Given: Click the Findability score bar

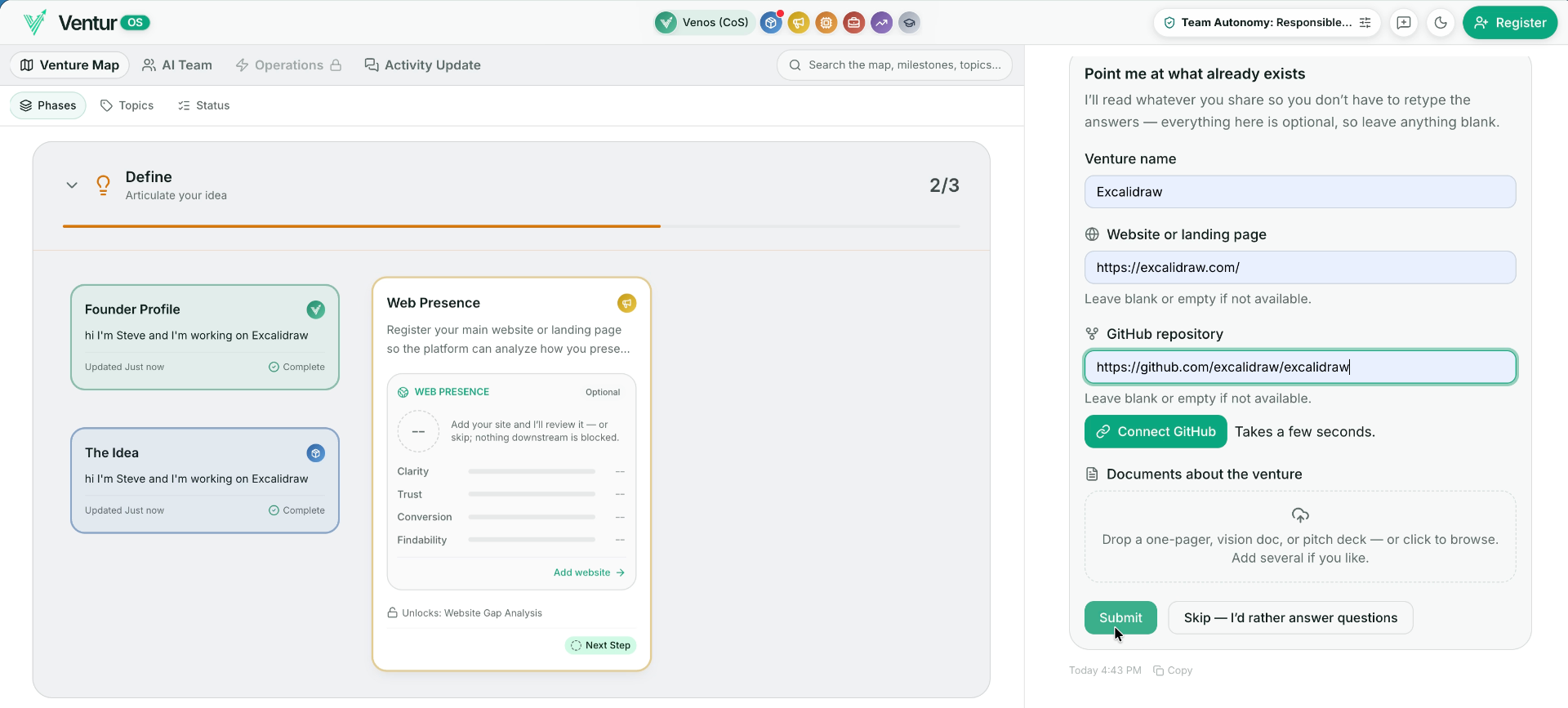Looking at the screenshot, I should pos(532,540).
